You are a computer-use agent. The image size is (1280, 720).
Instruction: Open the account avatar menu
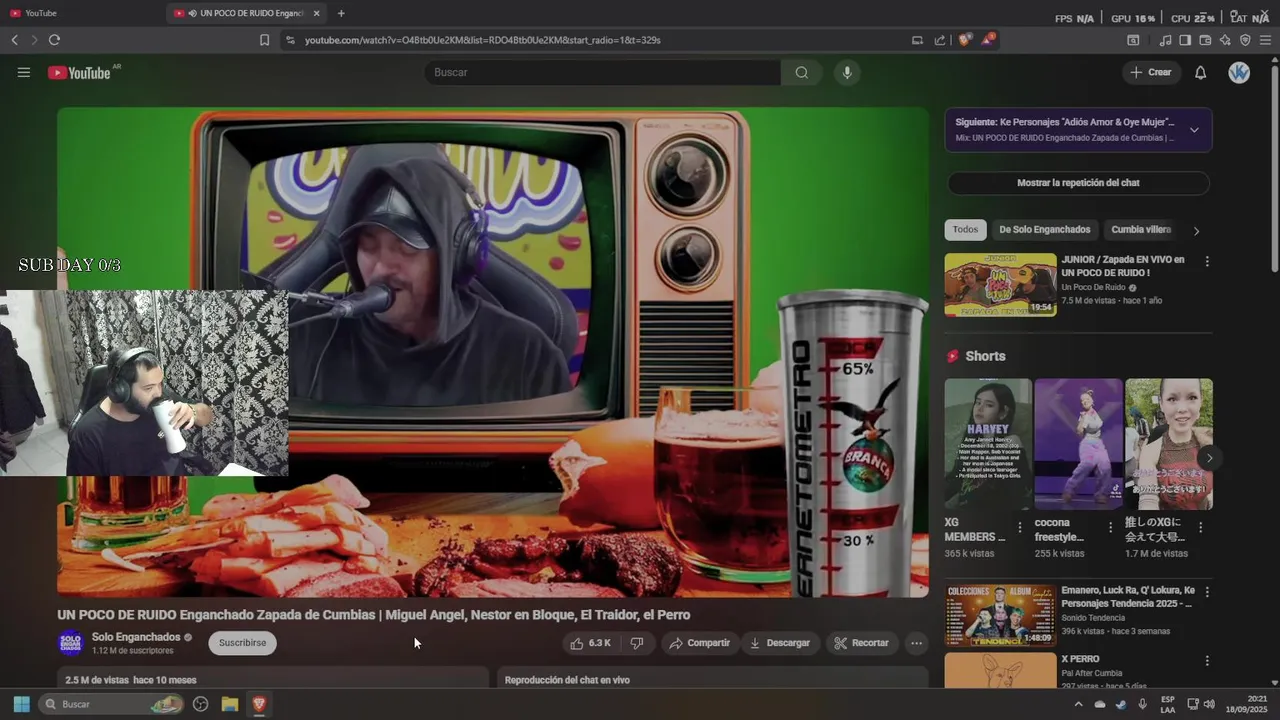(1239, 72)
